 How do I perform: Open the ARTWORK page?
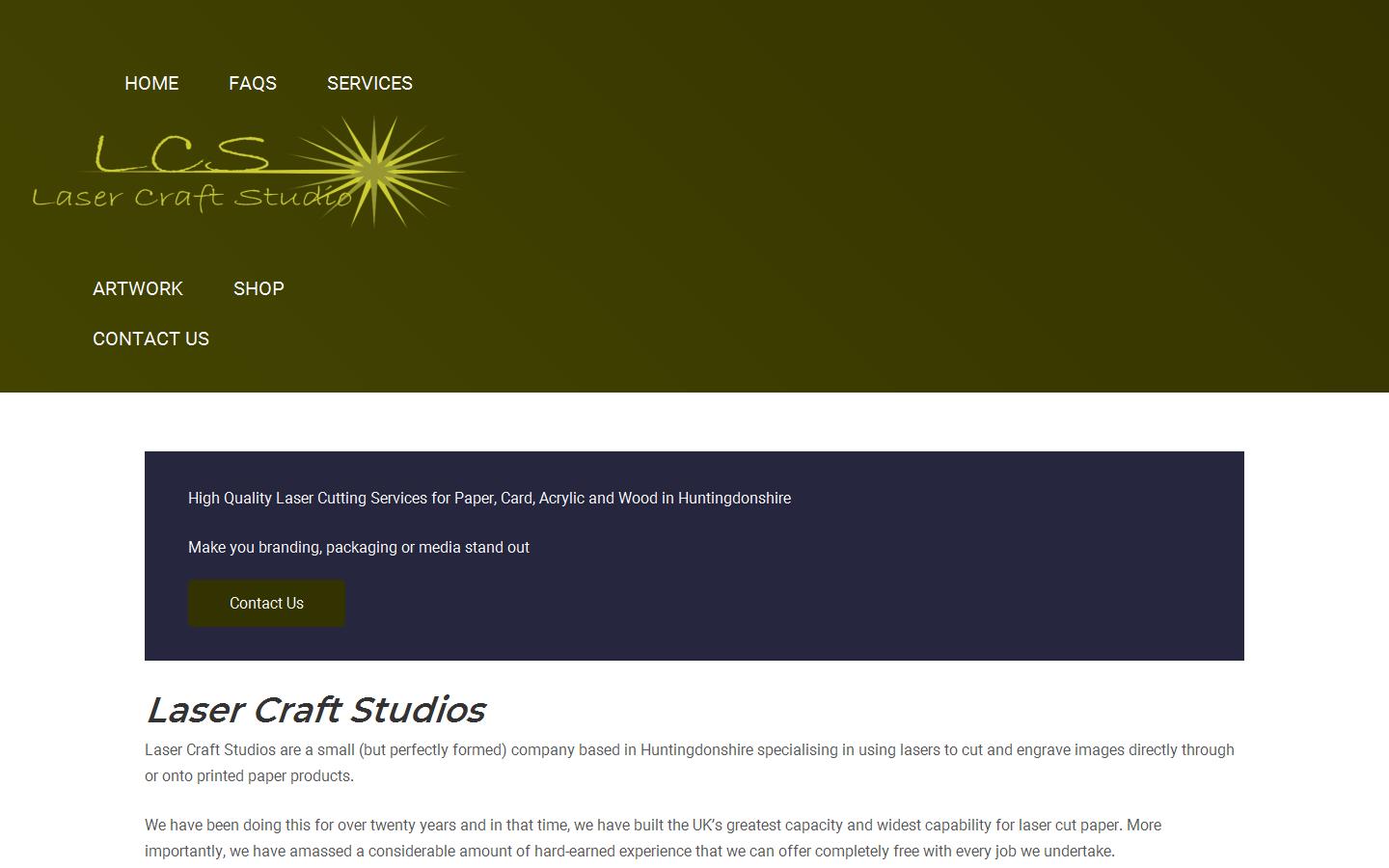138,288
